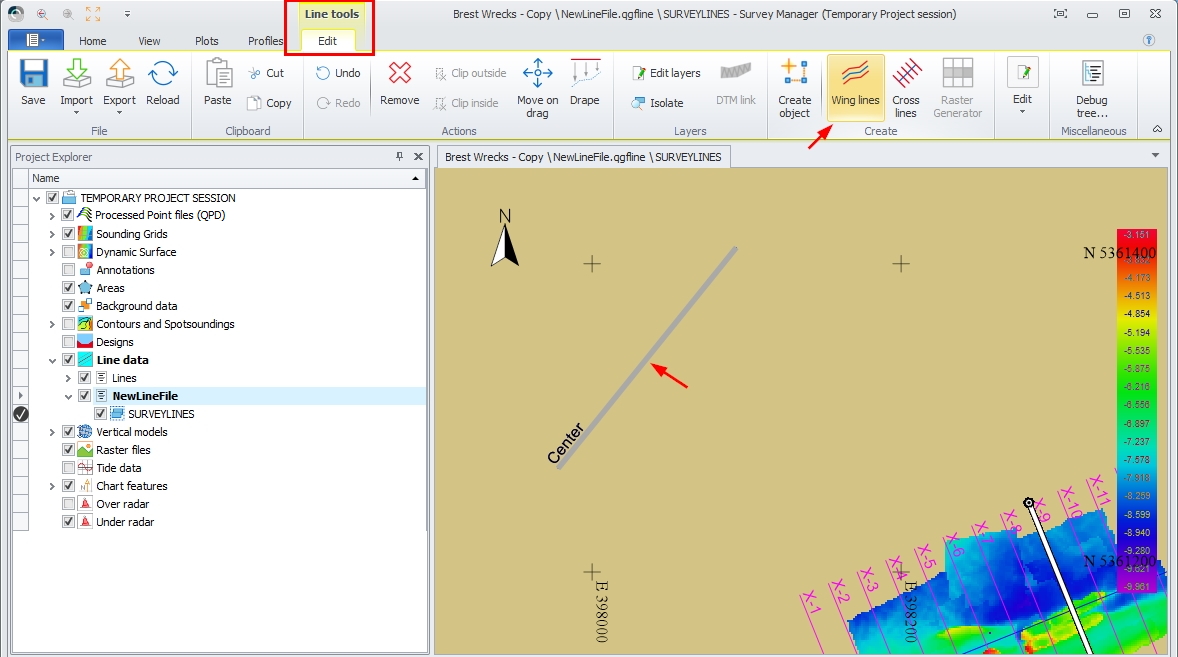Select the Wing lines tool
Screen dimensions: 1178x657
tap(855, 86)
